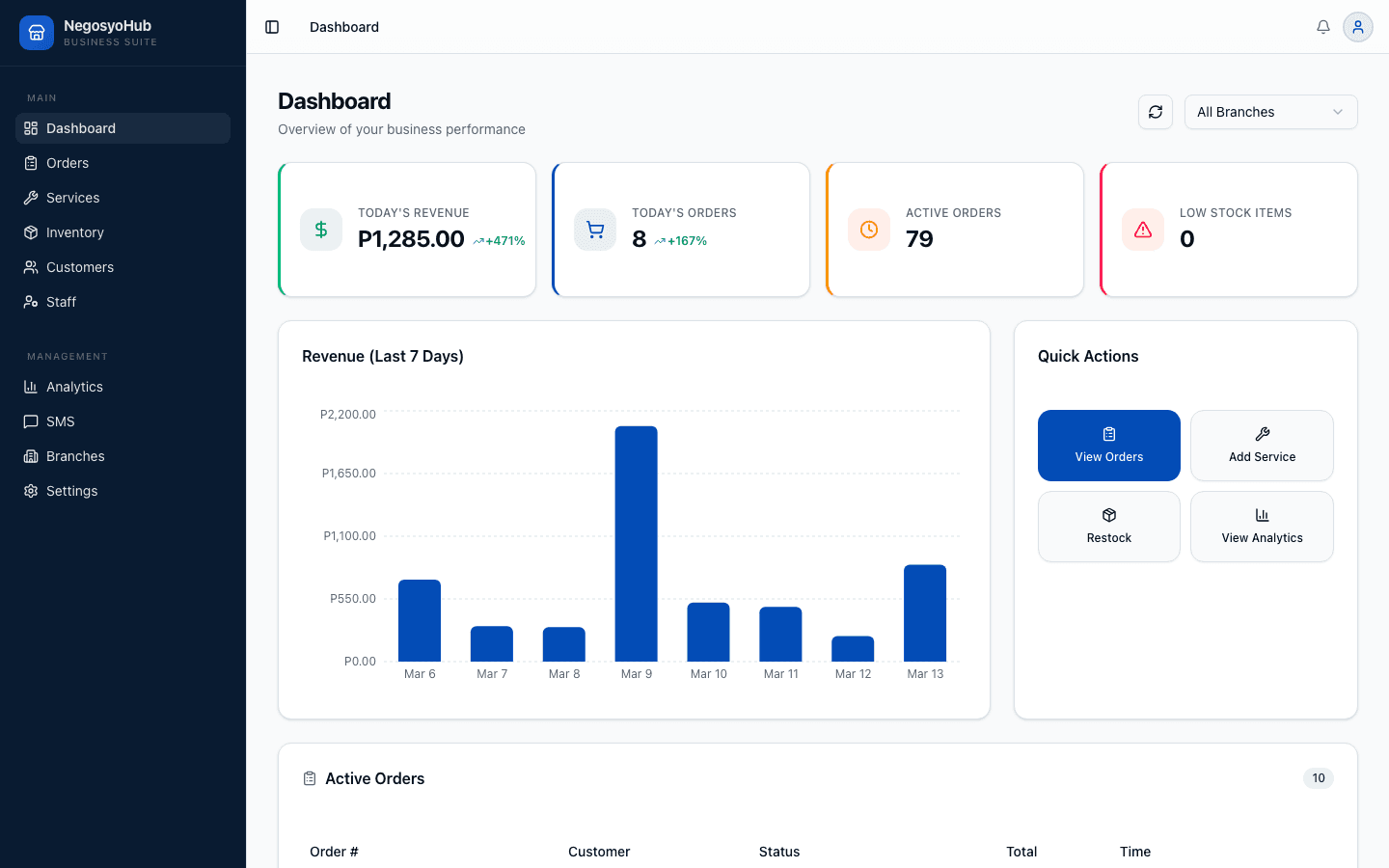
Task: Click the Active Orders count badge
Action: point(1318,778)
